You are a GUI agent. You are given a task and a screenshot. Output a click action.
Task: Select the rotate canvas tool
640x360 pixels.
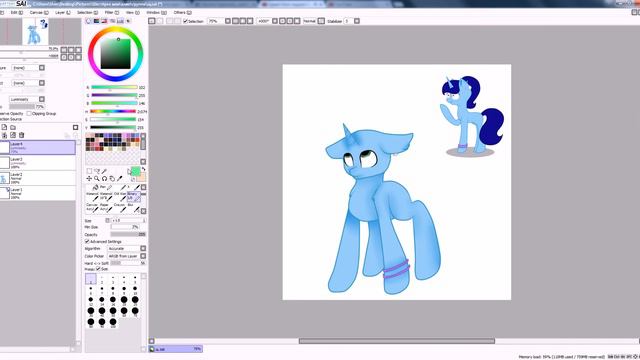click(x=104, y=178)
